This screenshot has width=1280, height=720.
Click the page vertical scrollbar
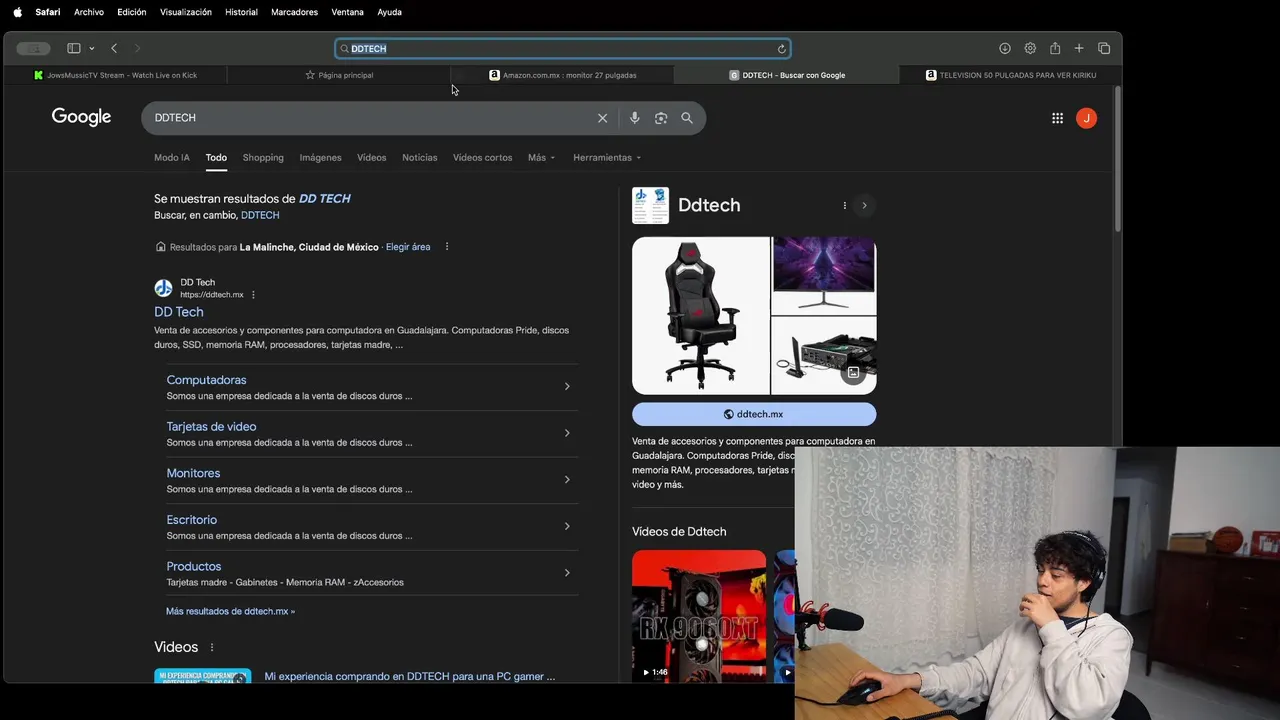coord(1117,157)
